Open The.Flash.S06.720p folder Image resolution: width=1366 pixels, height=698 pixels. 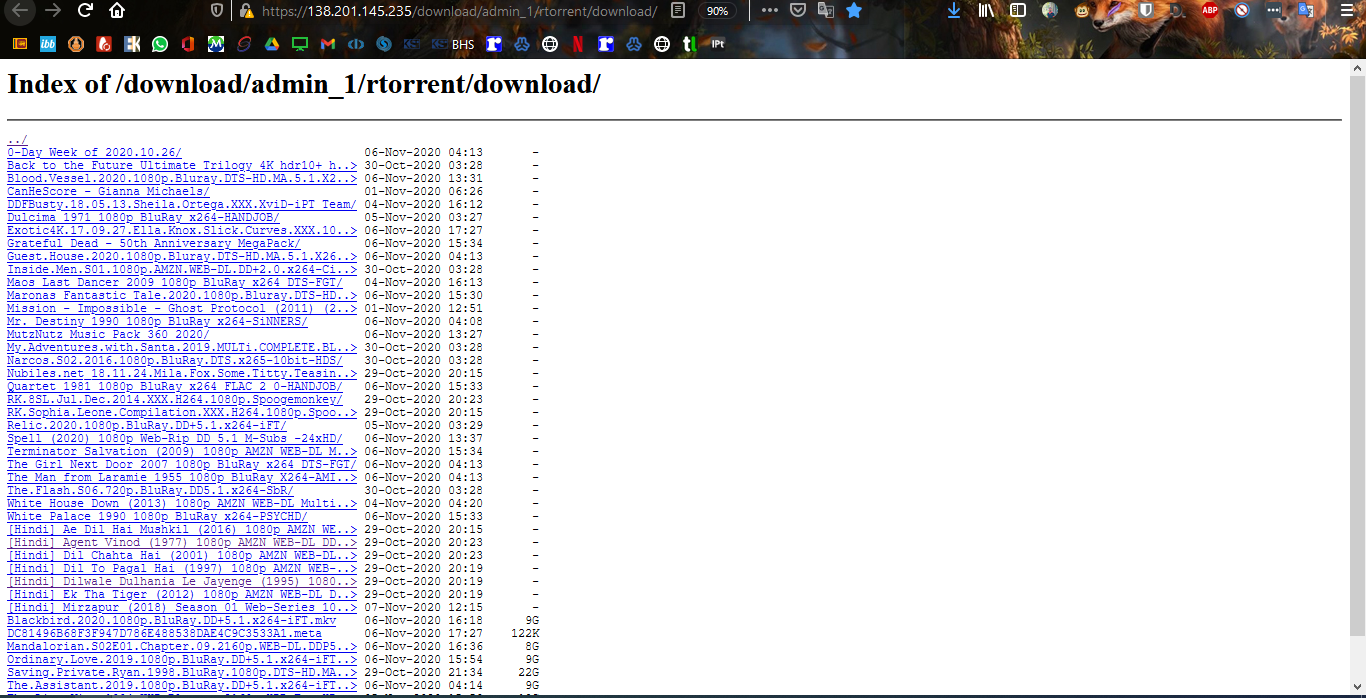point(150,490)
